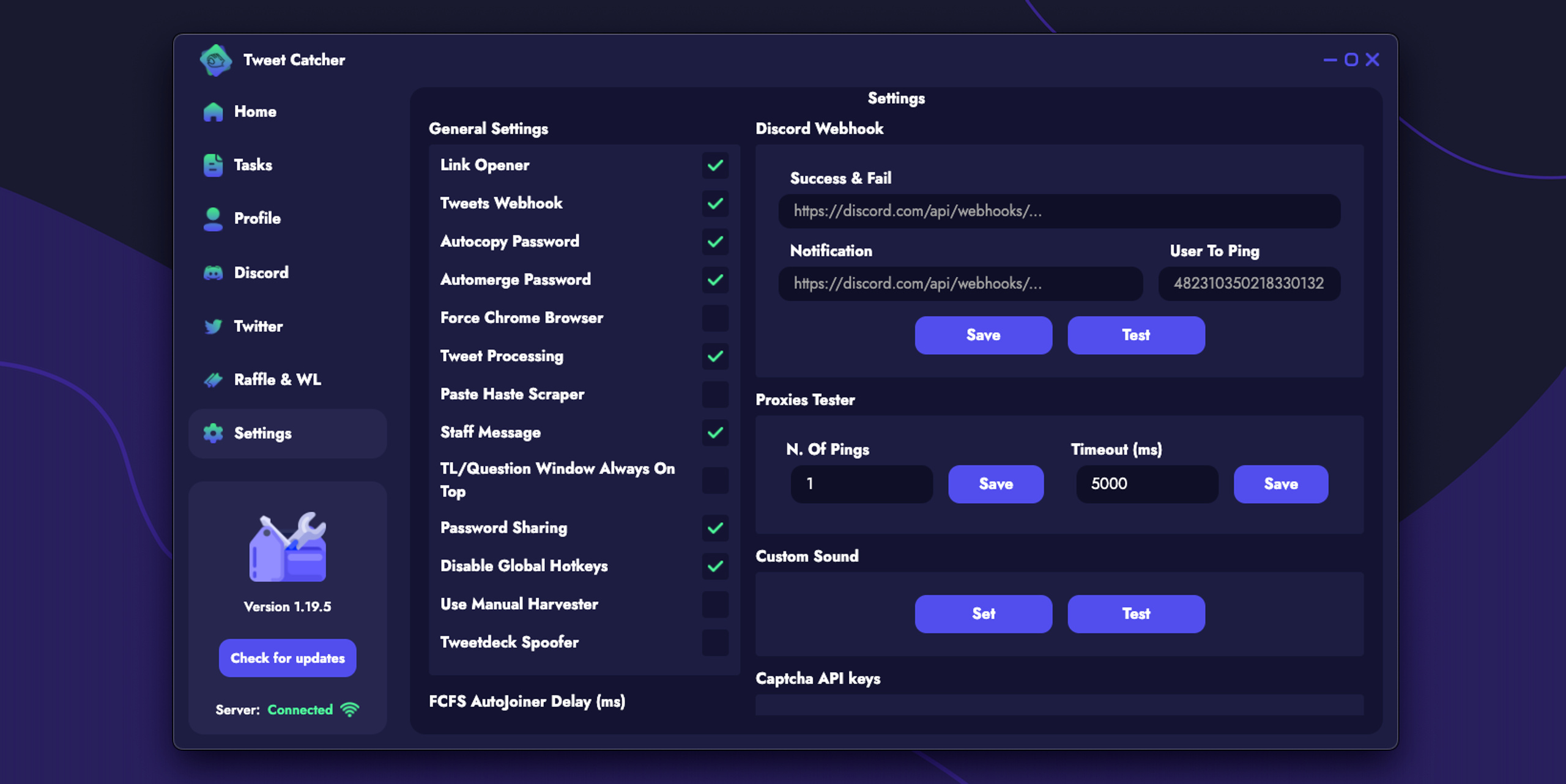
Task: Click the Tweet Catcher logo icon
Action: pos(216,60)
